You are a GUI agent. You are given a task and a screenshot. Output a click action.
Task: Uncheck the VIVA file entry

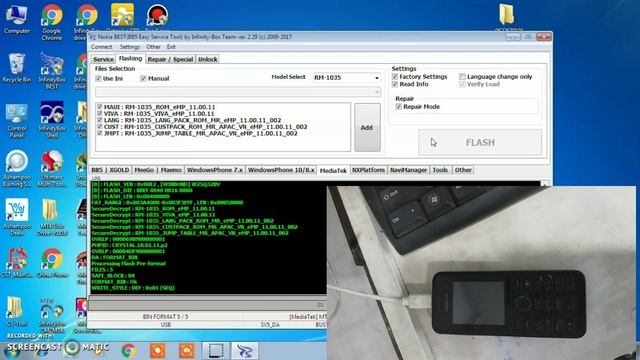coord(100,113)
